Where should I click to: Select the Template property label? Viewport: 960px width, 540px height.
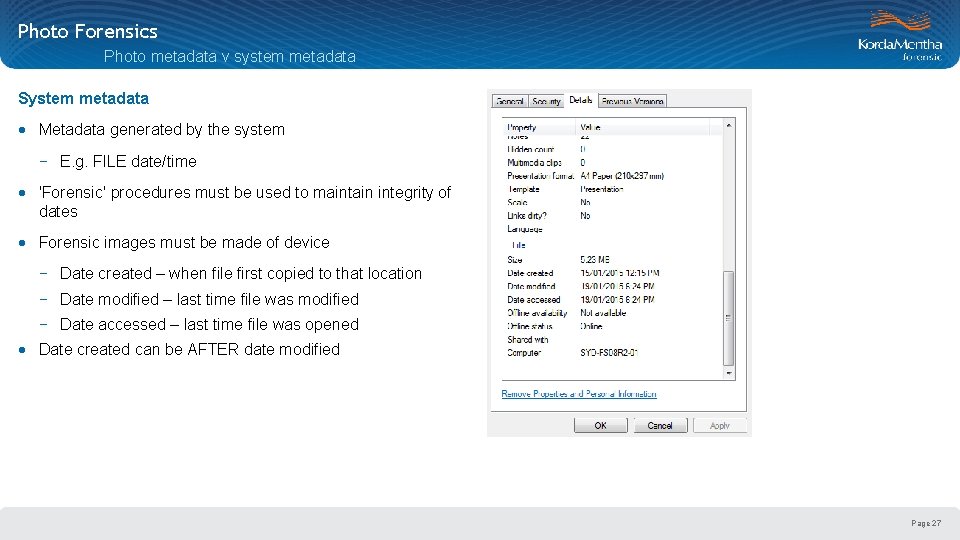point(523,189)
